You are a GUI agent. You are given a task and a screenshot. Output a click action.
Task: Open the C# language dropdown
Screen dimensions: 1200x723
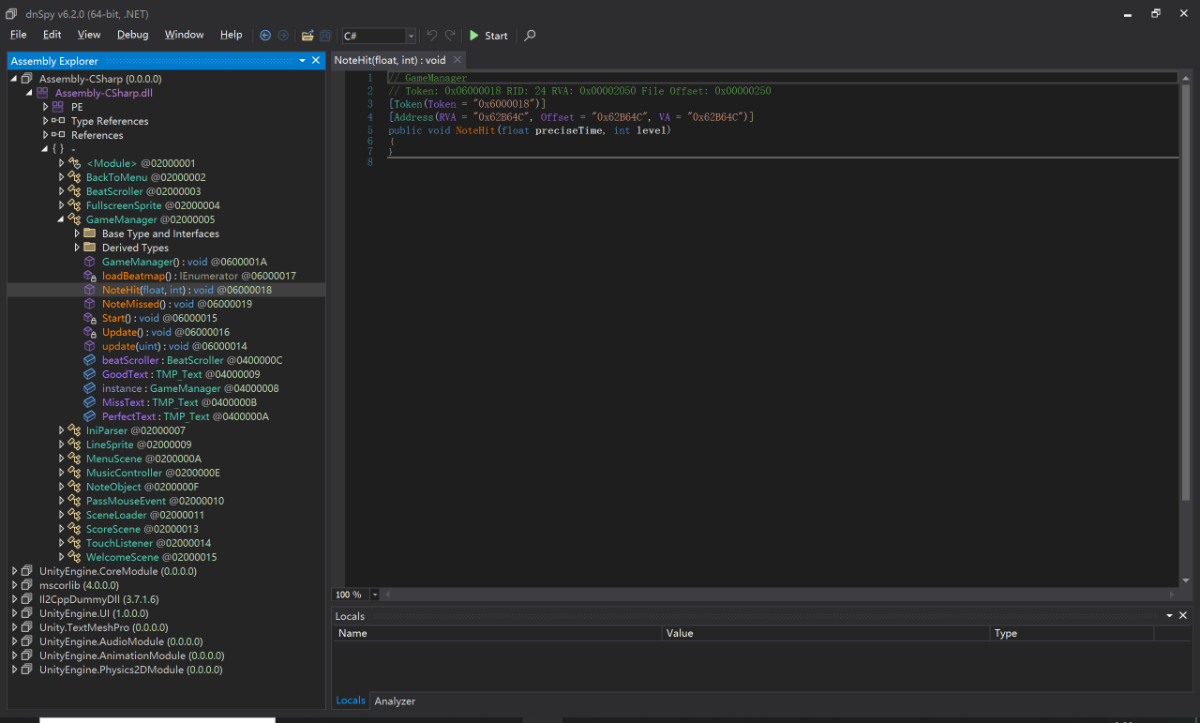tap(410, 36)
